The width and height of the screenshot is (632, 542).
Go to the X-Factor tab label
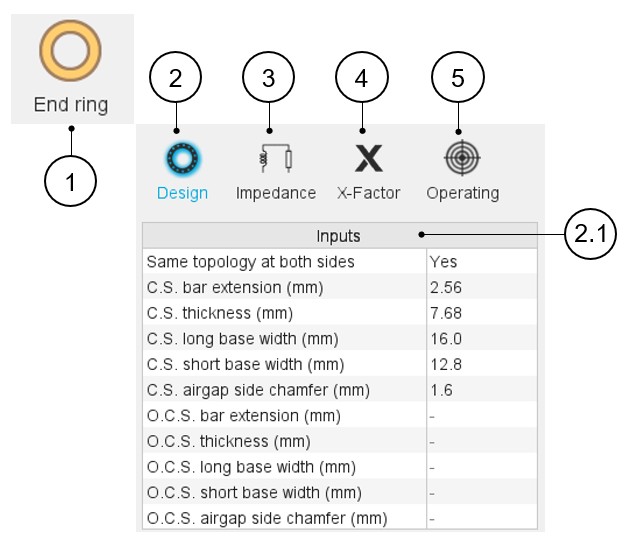[x=369, y=193]
